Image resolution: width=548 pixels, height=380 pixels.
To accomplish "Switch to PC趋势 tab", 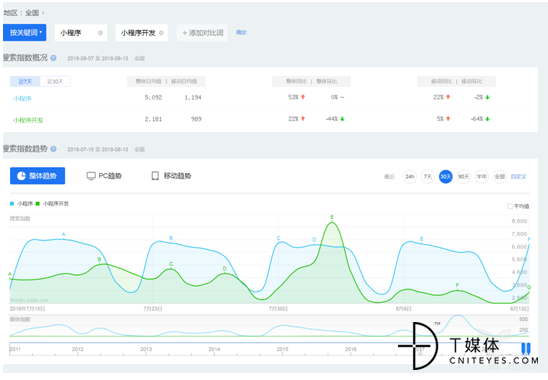I will [104, 176].
